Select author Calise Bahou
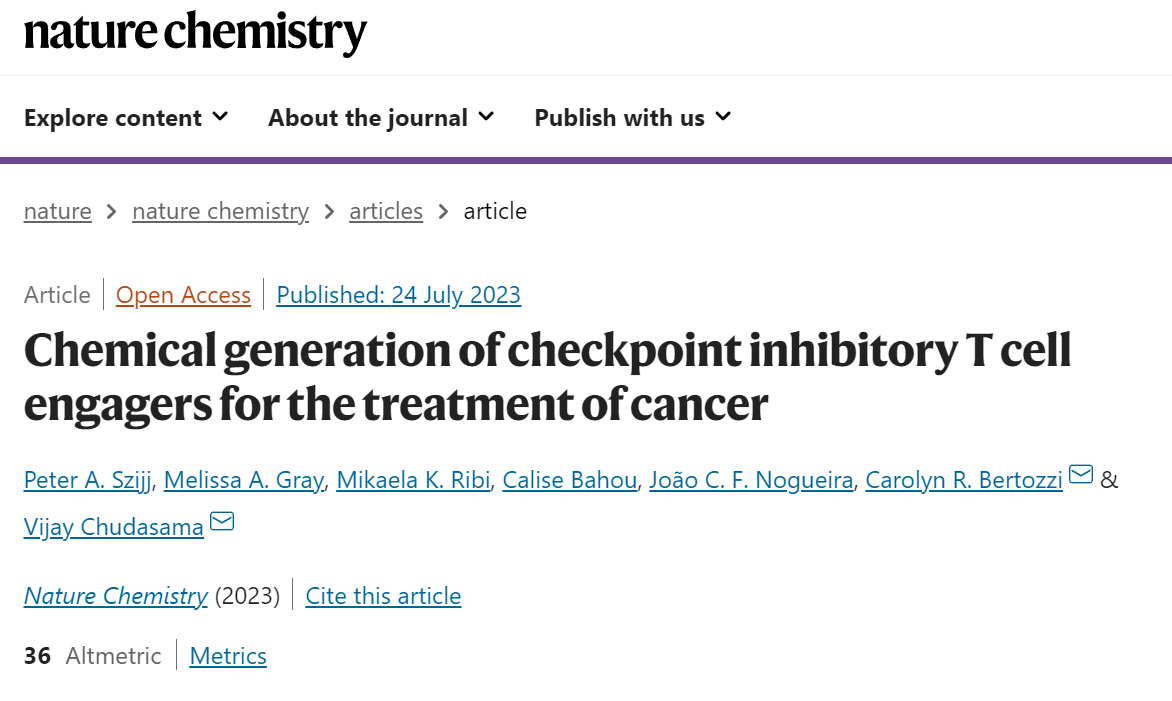This screenshot has height=701, width=1172. click(570, 480)
